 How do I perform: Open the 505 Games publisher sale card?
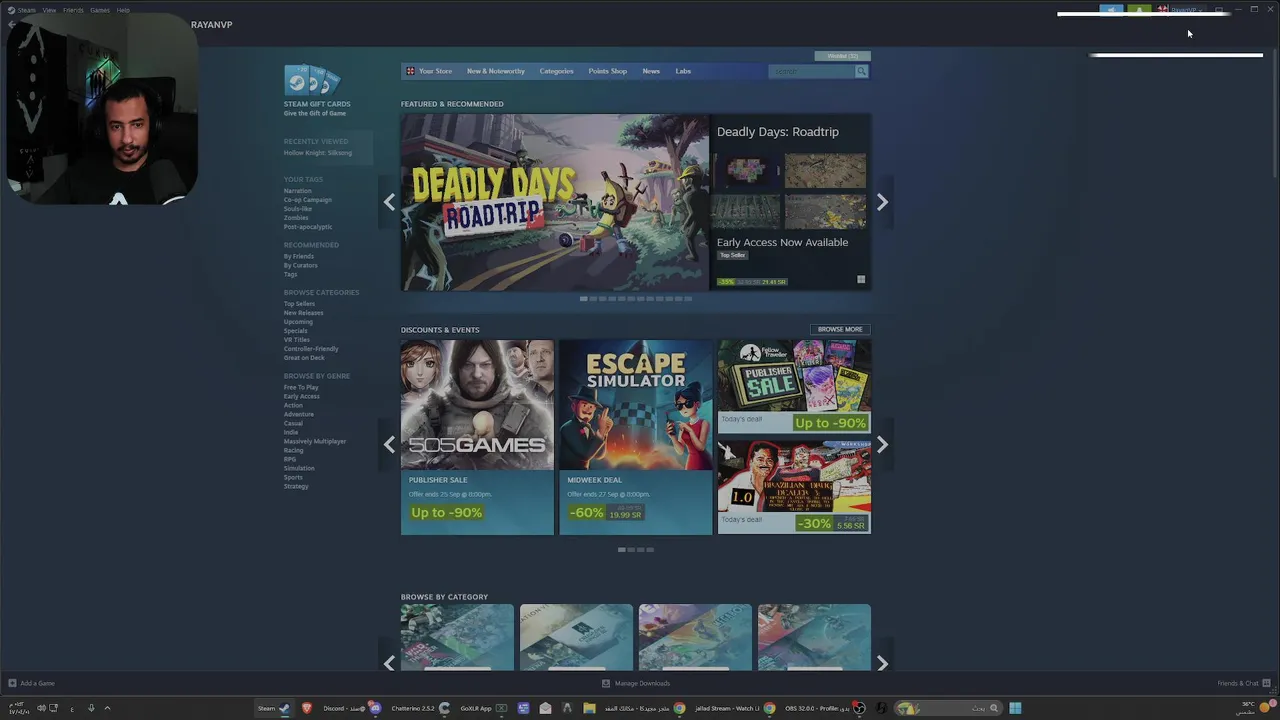tap(477, 437)
